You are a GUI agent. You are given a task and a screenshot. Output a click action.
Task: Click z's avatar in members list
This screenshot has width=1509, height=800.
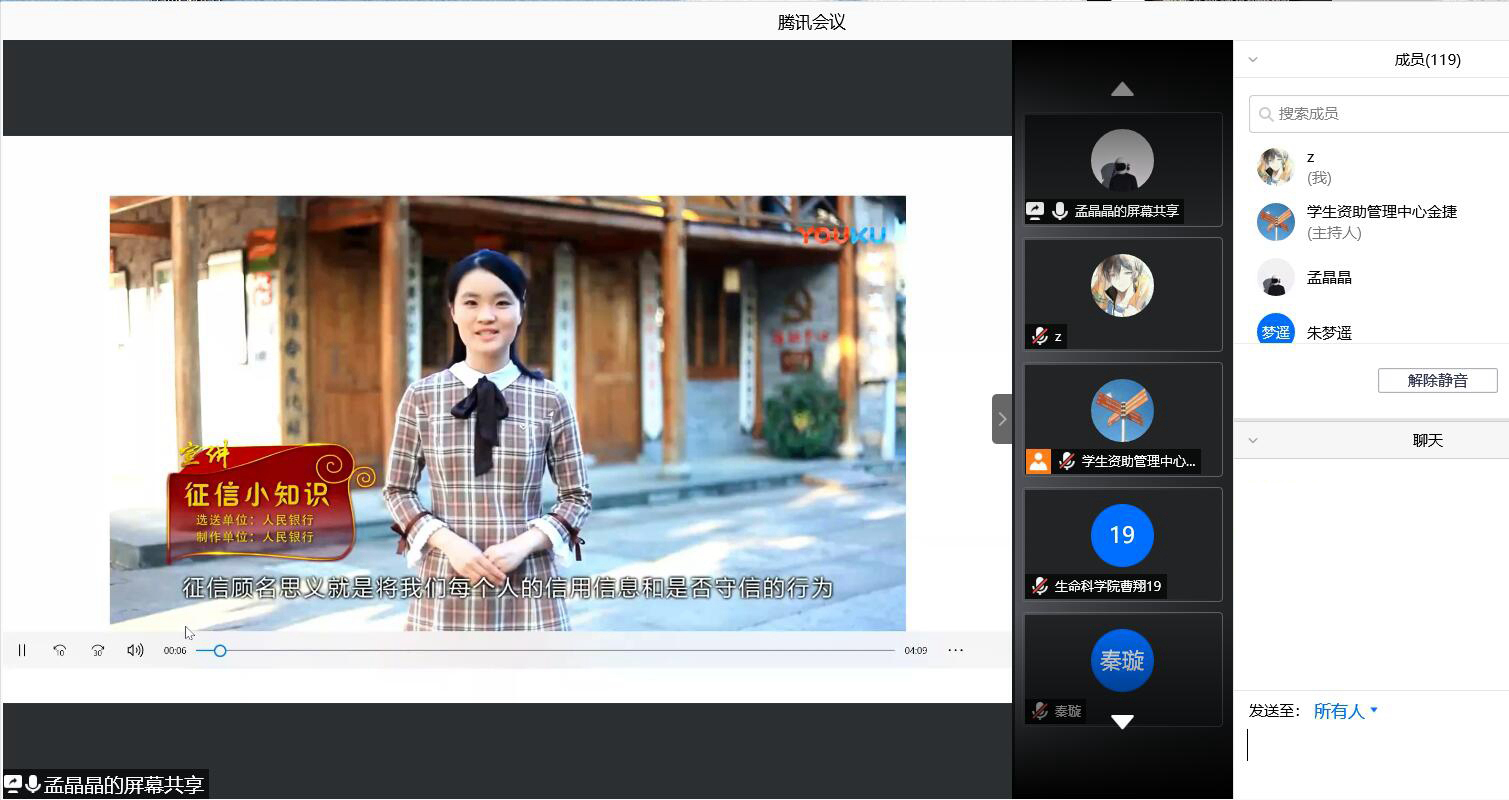(1276, 167)
